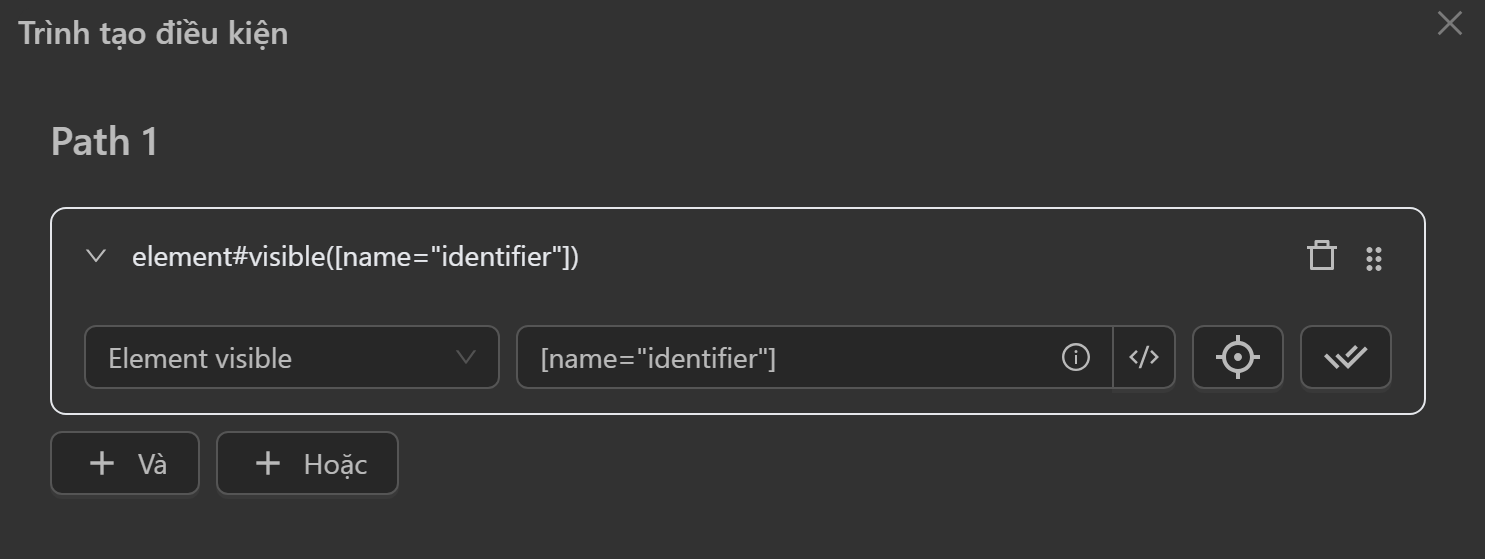Toggle code mode with the </> icon
This screenshot has width=1485, height=559.
point(1143,357)
